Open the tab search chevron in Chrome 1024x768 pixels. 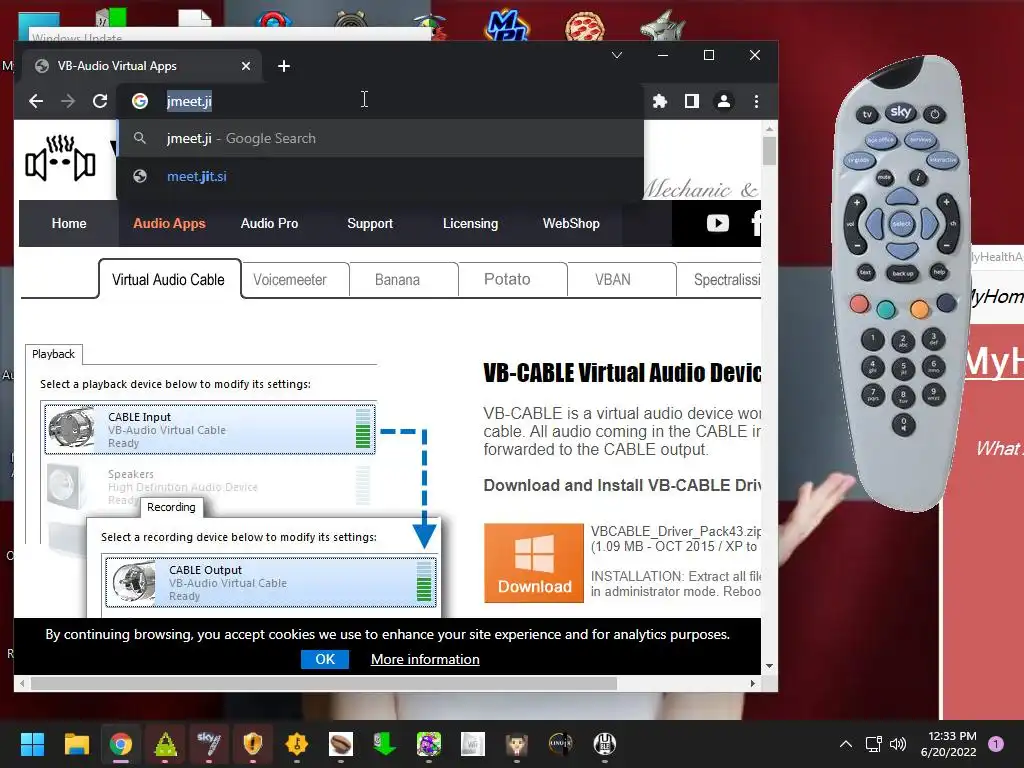coord(616,55)
